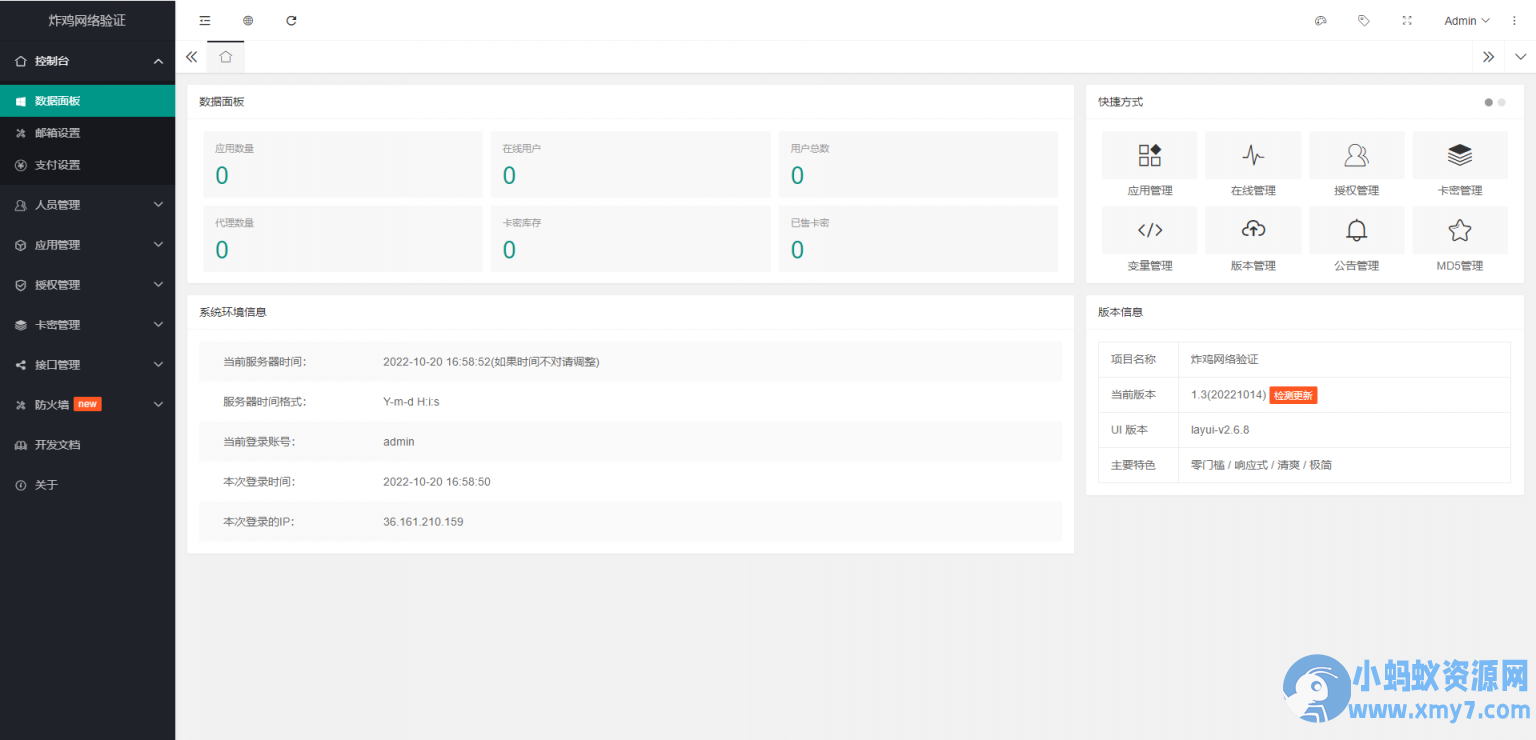Click 炸鸡网络验证 sidebar logo title
This screenshot has height=740, width=1536.
pyautogui.click(x=87, y=20)
